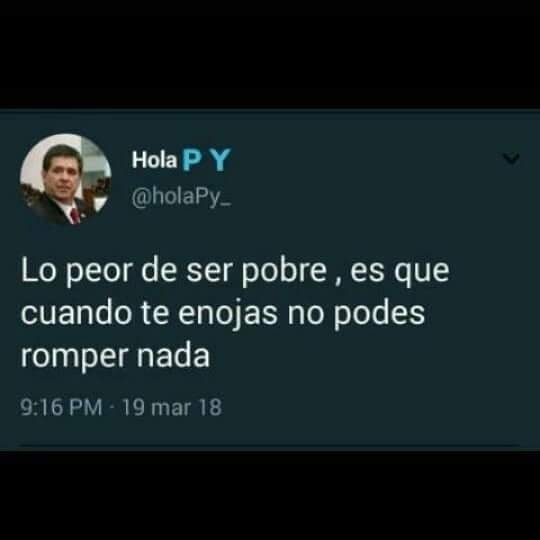Image resolution: width=540 pixels, height=540 pixels.
Task: Click the word "Hola" in the header
Action: coord(154,160)
